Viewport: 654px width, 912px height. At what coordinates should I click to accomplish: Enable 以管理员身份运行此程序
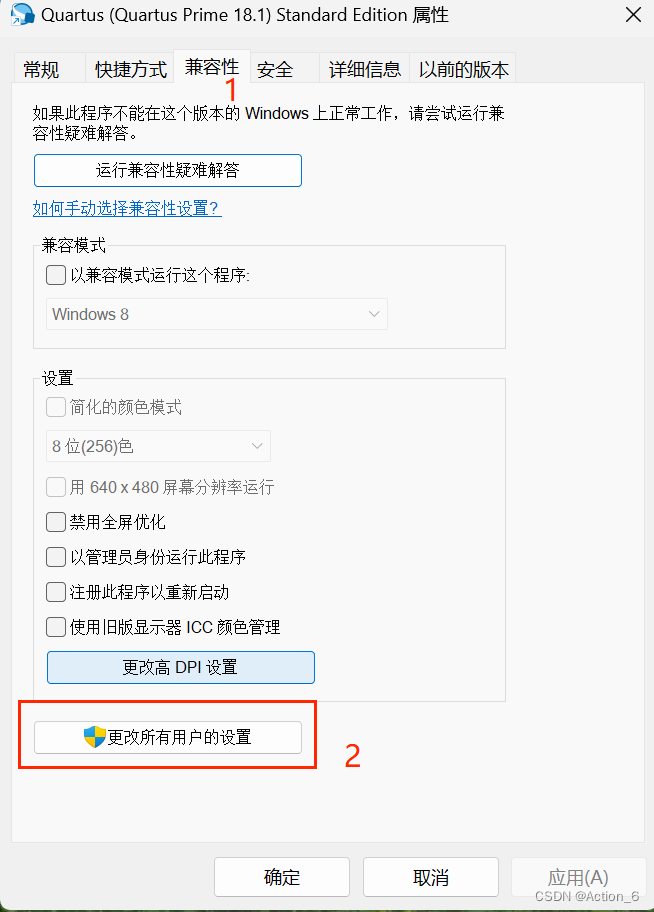(56, 556)
